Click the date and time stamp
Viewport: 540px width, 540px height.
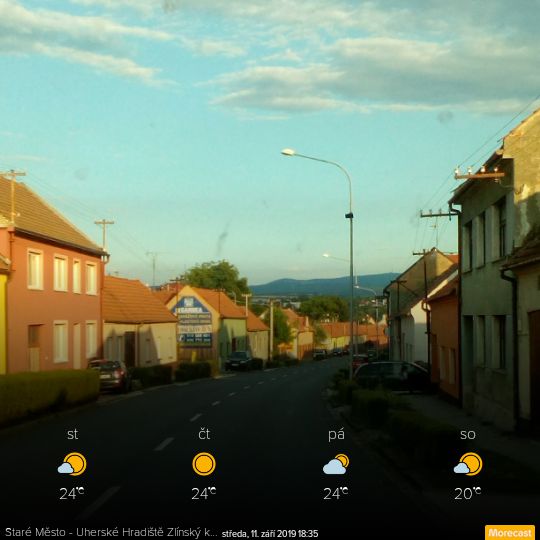(270, 534)
